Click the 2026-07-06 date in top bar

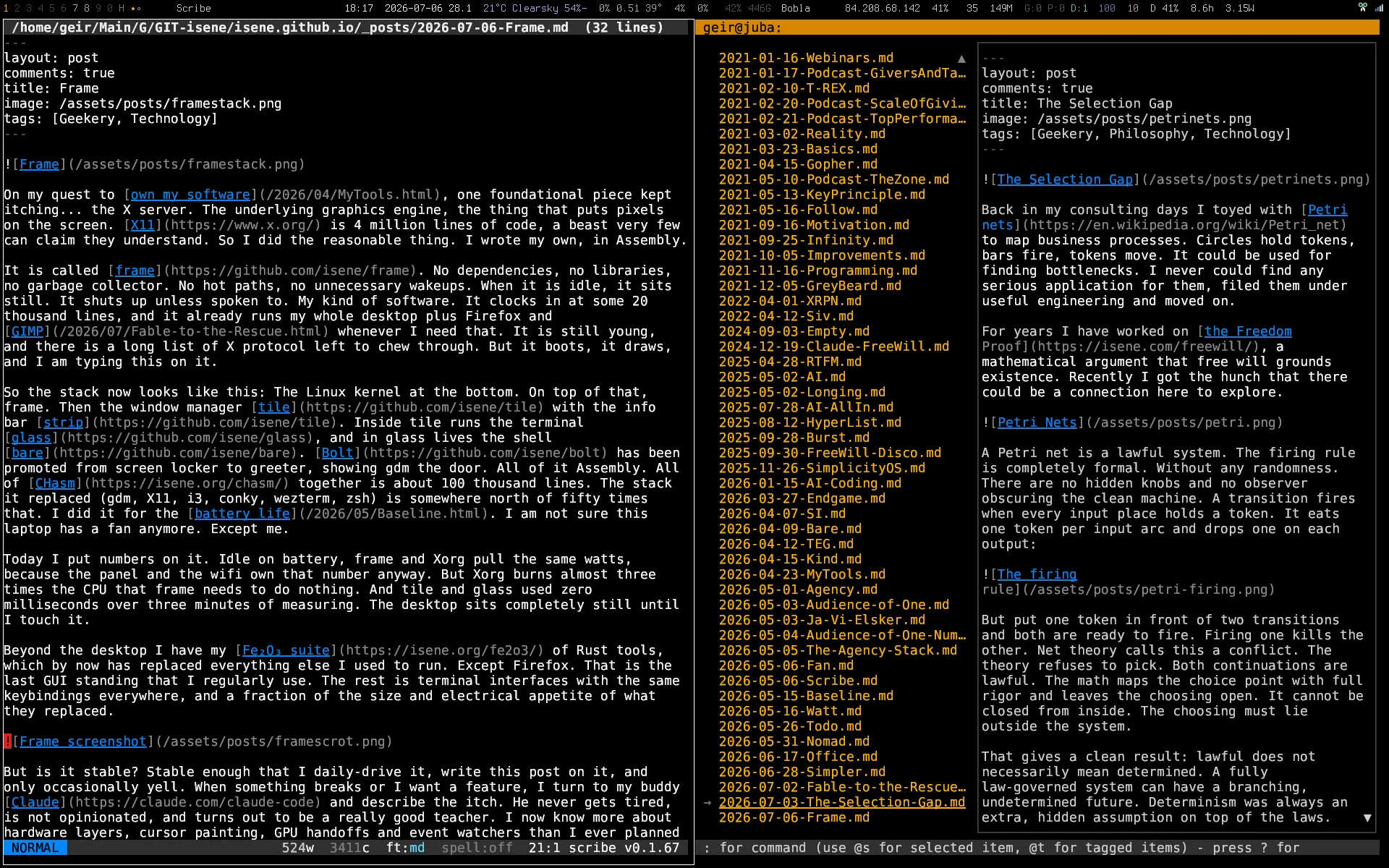(414, 8)
